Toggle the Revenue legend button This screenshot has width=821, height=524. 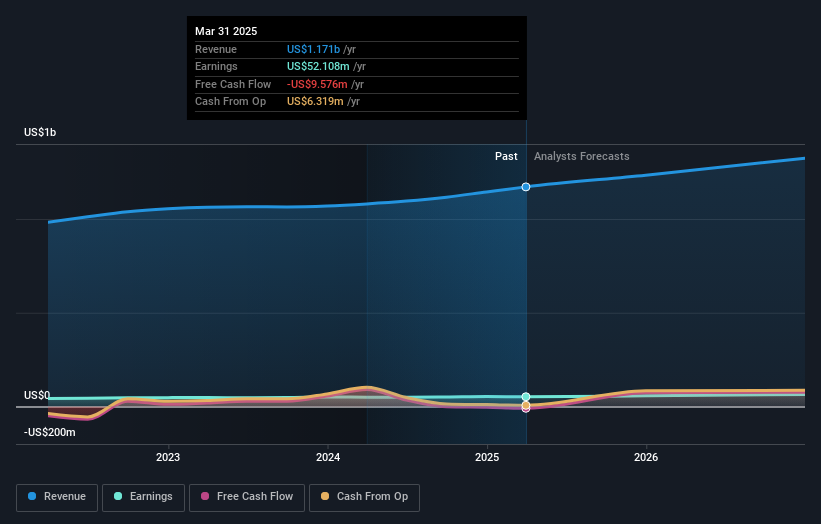coord(57,497)
